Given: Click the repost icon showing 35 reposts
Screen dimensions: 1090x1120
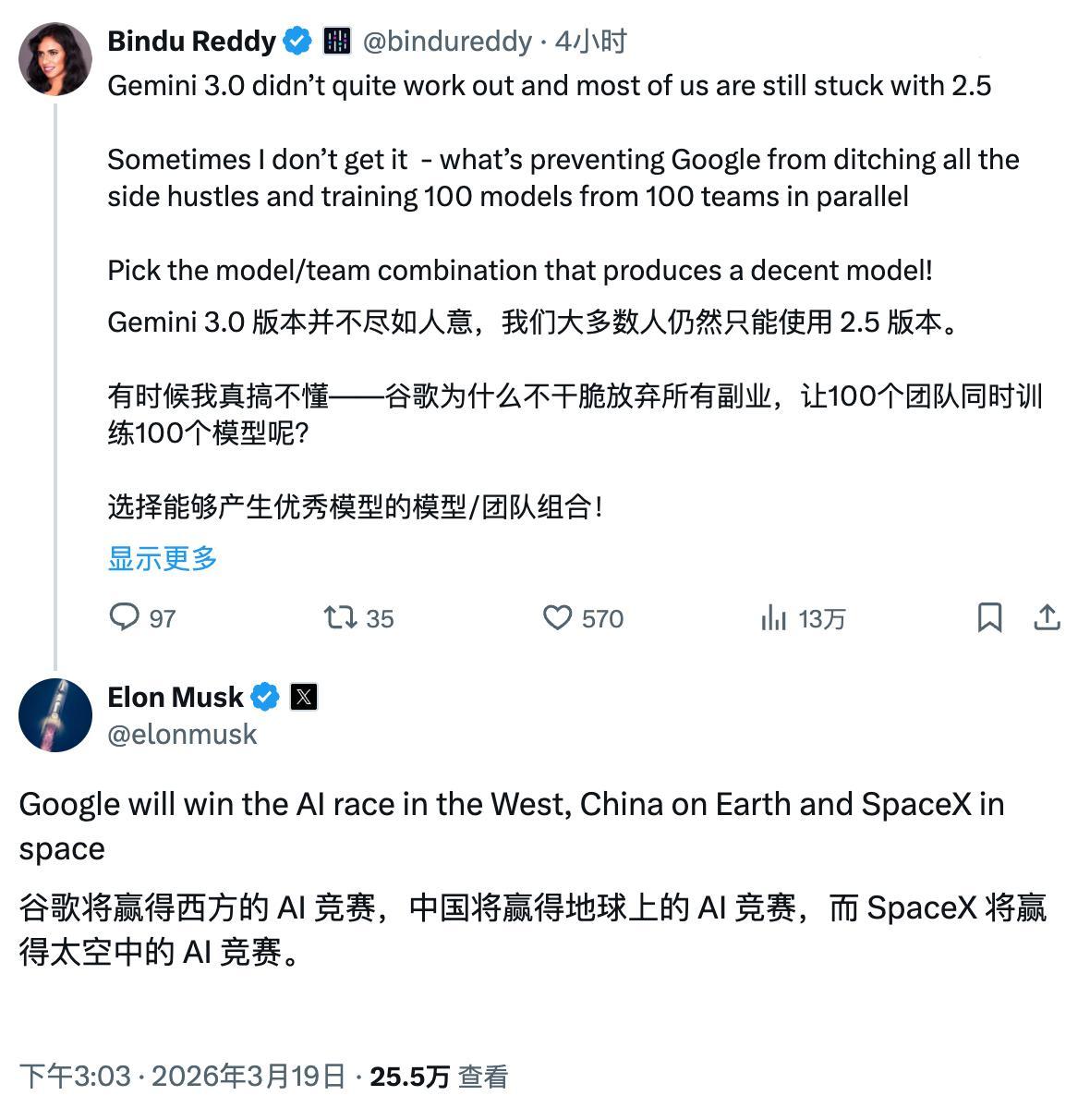Looking at the screenshot, I should pyautogui.click(x=341, y=619).
